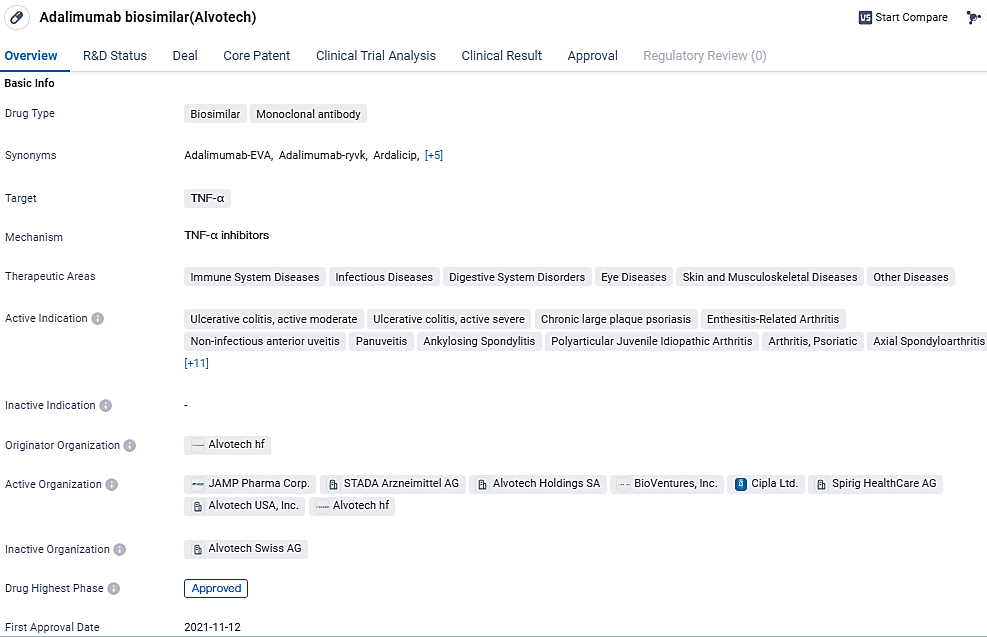Click info icon beside Active Organization label
The height and width of the screenshot is (637, 987).
112,485
